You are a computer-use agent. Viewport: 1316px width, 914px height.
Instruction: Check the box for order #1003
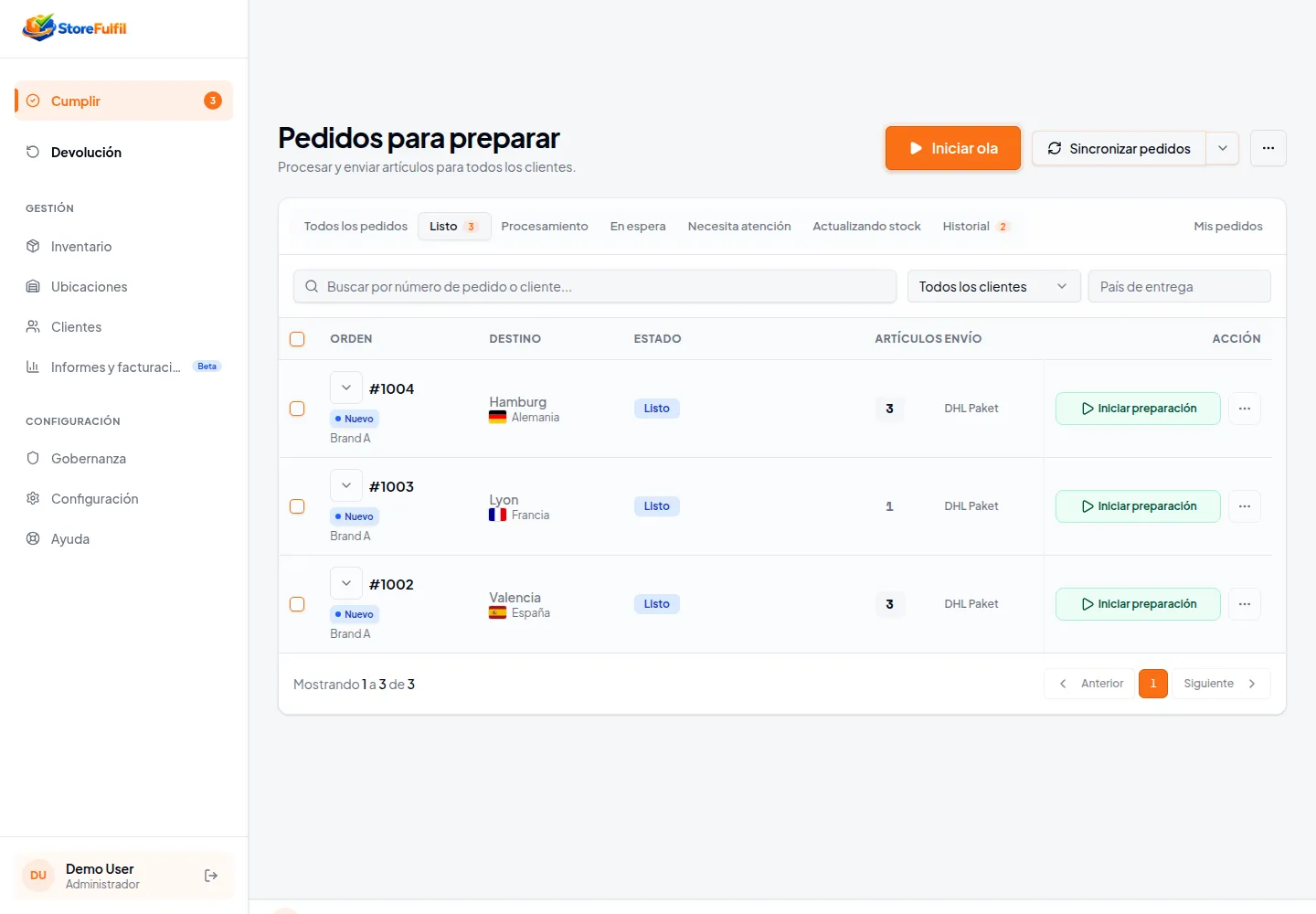(x=297, y=506)
